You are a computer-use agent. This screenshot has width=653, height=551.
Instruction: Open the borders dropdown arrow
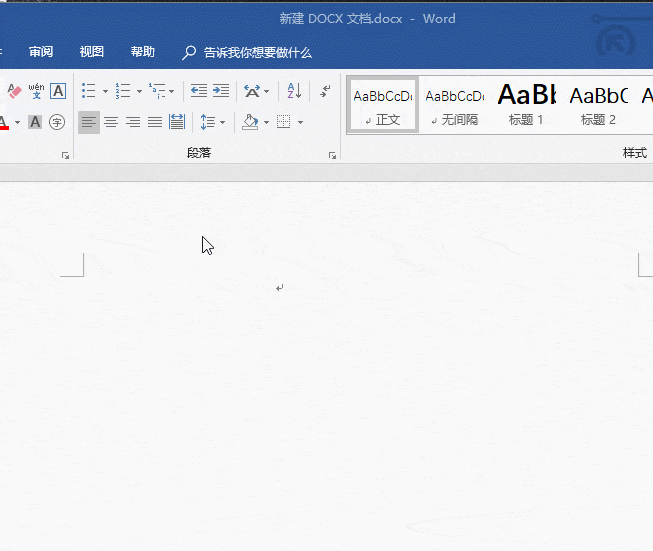[301, 123]
